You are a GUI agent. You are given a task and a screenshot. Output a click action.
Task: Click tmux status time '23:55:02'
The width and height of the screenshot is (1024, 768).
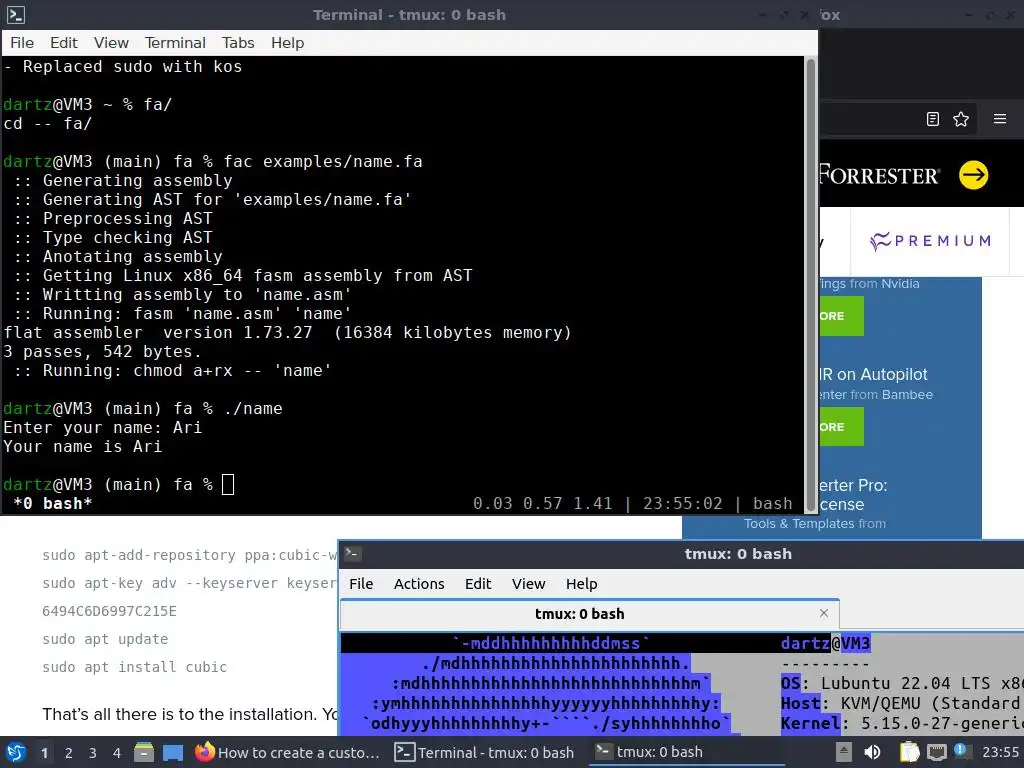682,504
